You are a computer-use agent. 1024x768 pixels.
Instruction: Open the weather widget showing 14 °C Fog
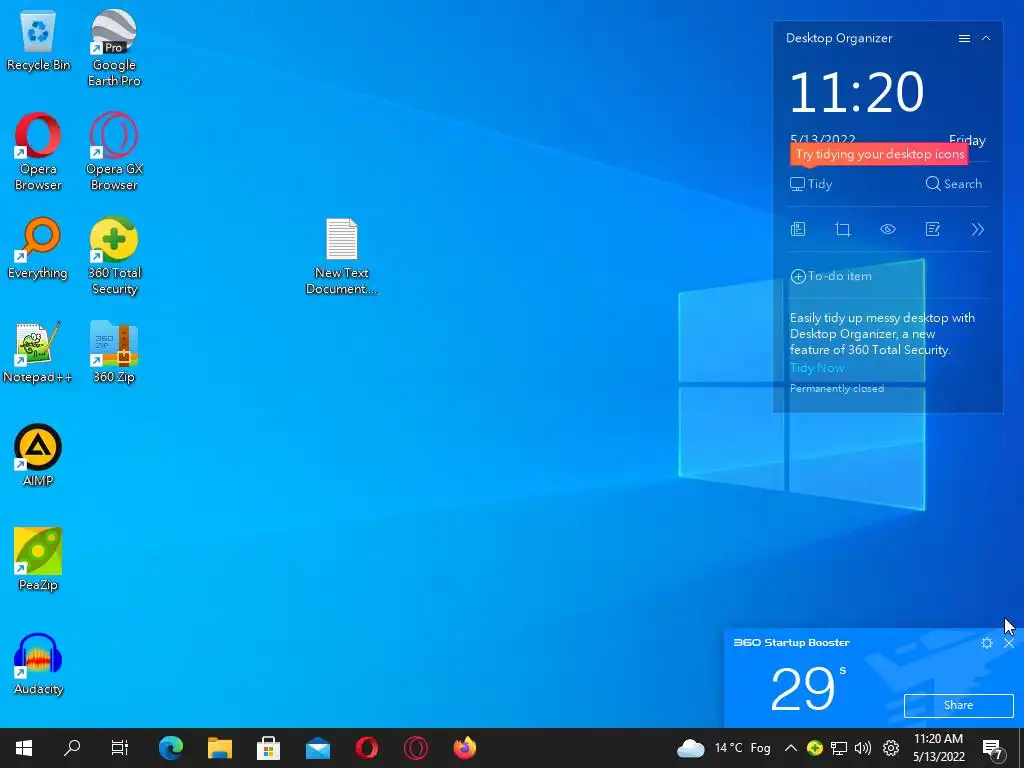(724, 748)
